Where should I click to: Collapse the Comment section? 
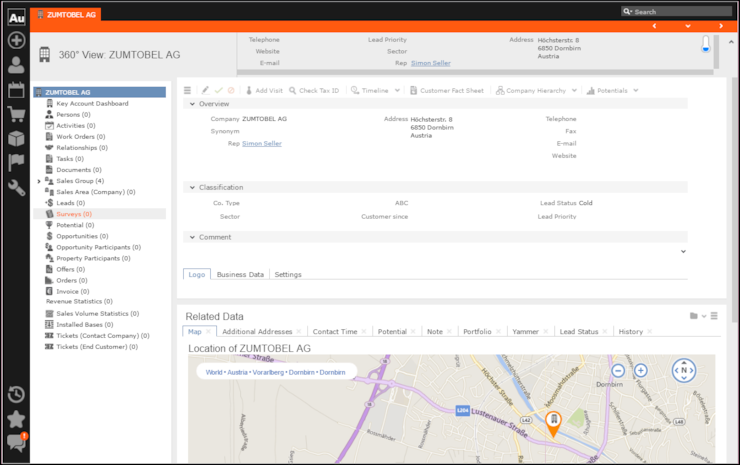pos(192,237)
